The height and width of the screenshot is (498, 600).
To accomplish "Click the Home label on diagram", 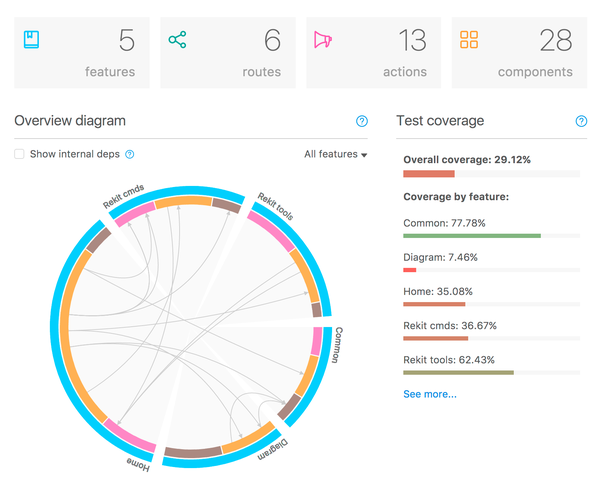I will coord(139,466).
